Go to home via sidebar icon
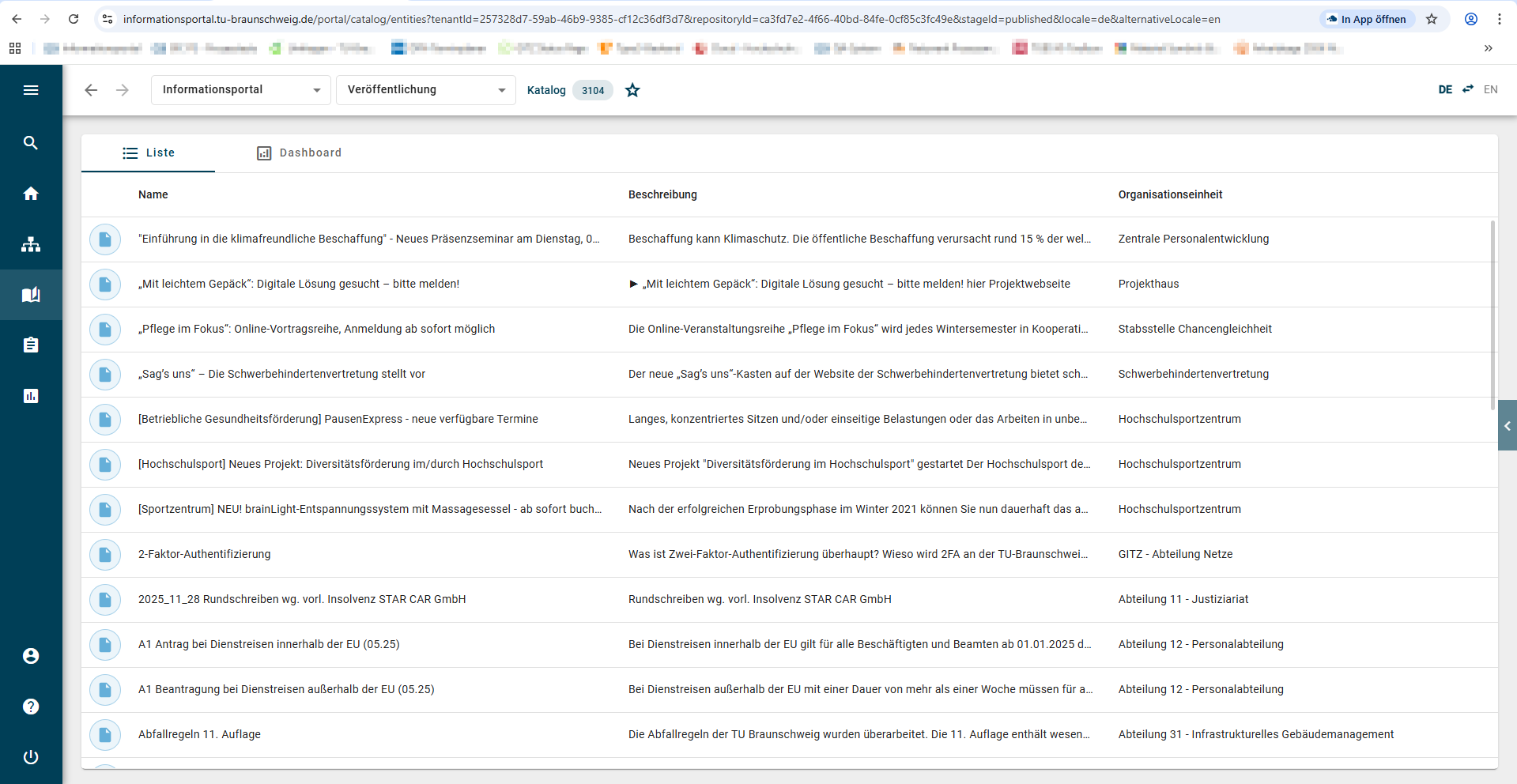This screenshot has height=784, width=1517. pyautogui.click(x=31, y=194)
